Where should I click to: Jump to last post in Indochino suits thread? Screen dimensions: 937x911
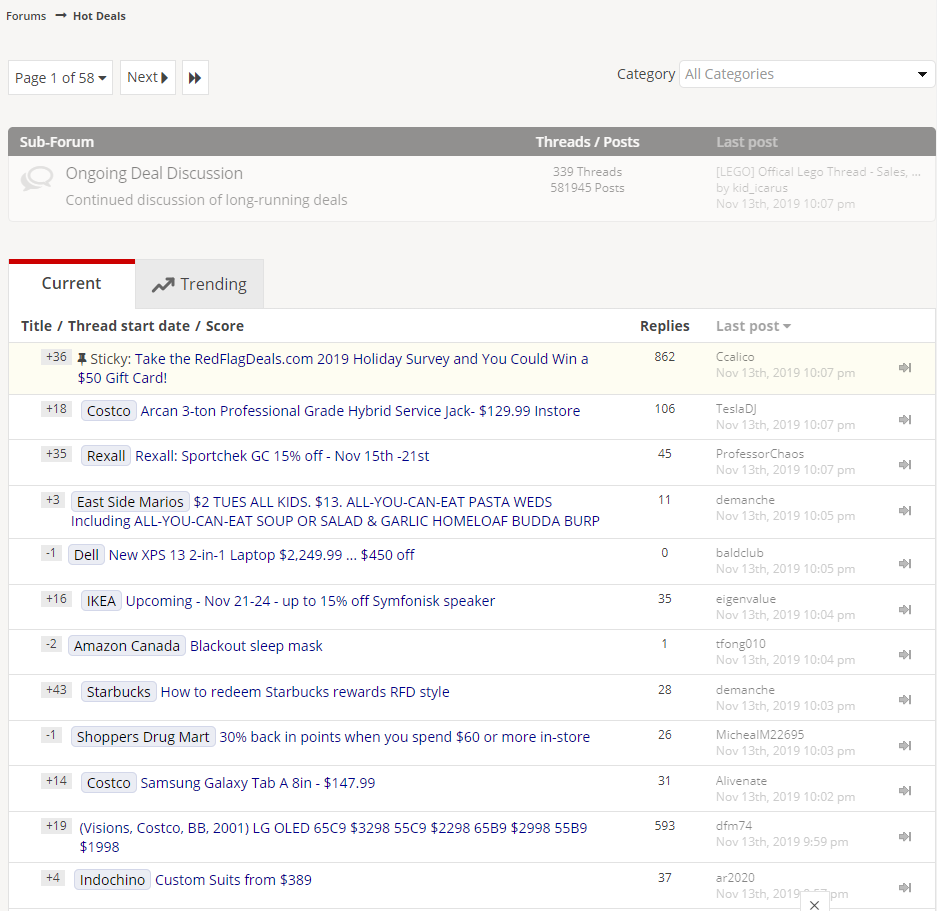click(x=905, y=888)
